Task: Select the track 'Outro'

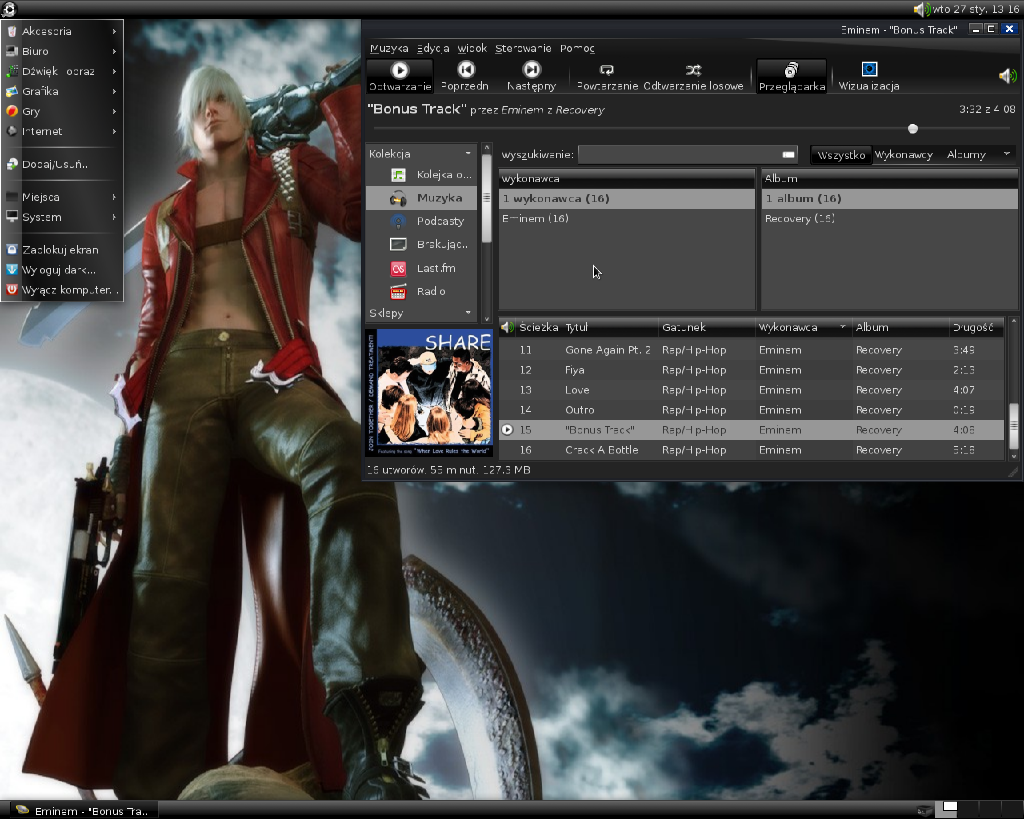Action: coord(752,410)
